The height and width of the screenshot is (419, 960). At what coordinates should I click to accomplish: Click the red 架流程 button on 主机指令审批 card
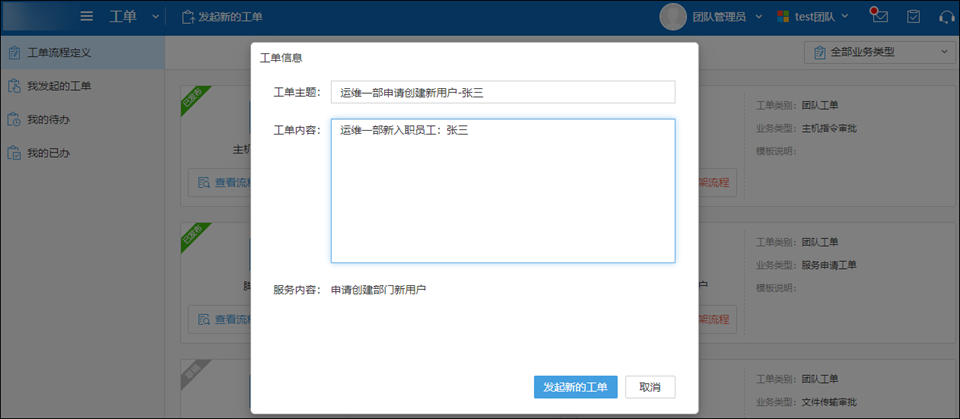[718, 183]
